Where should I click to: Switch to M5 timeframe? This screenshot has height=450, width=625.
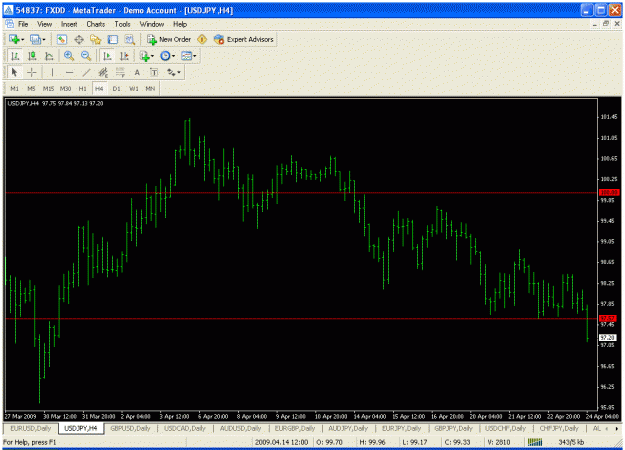point(31,88)
